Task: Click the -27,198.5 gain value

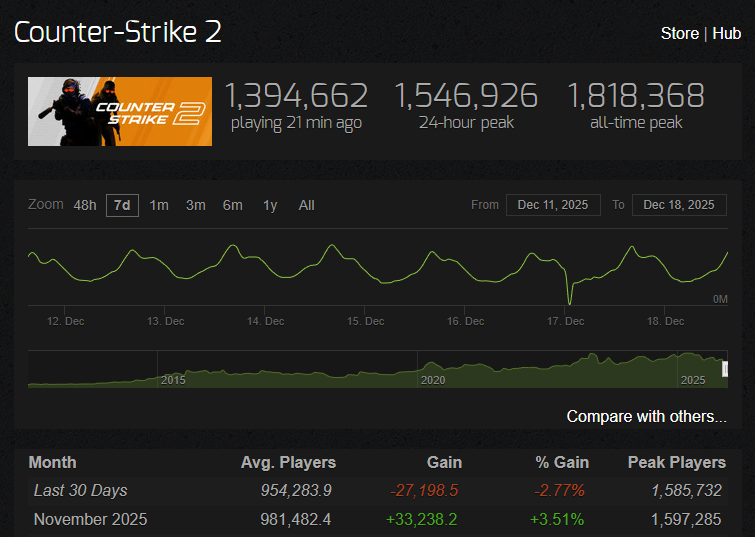Action: [424, 491]
